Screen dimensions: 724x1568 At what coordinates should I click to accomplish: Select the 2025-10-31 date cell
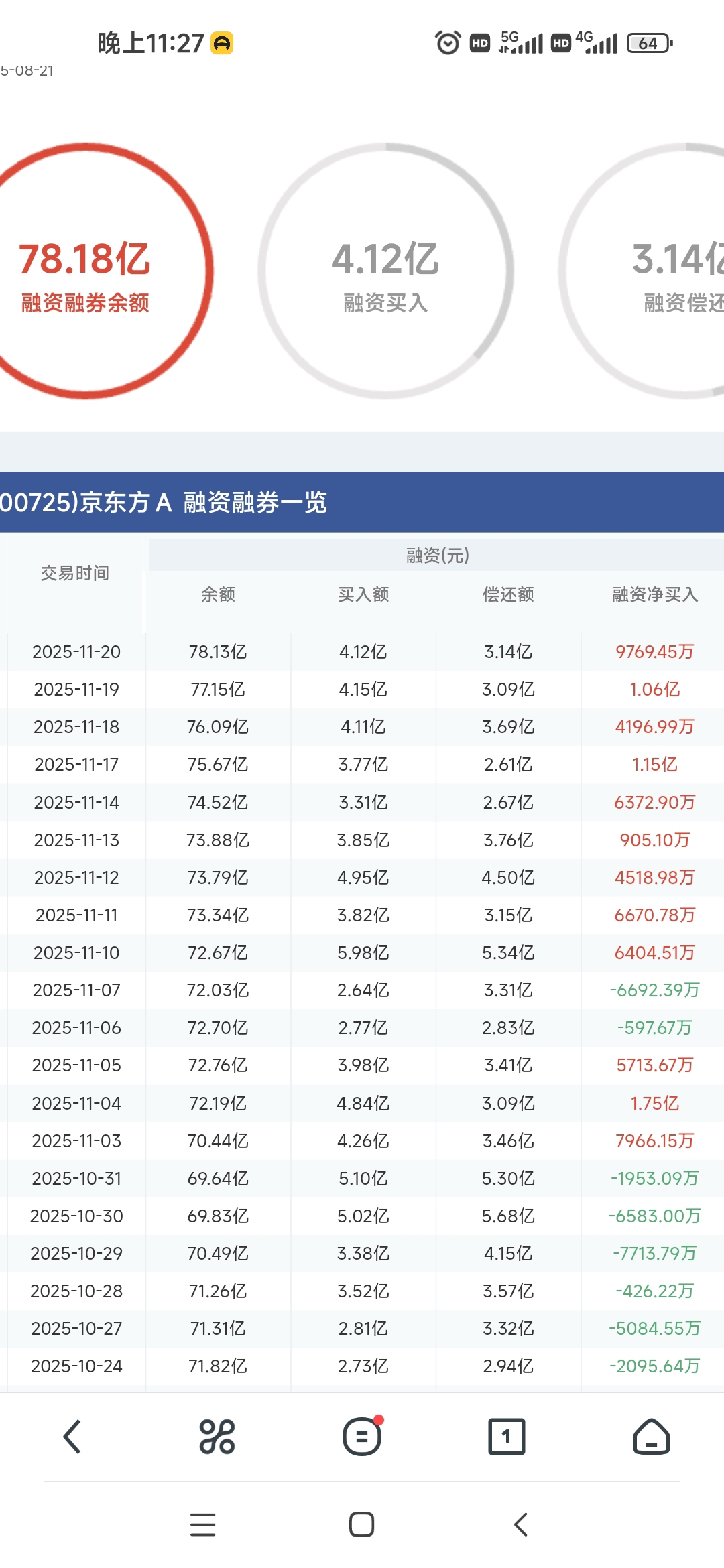(x=76, y=1179)
